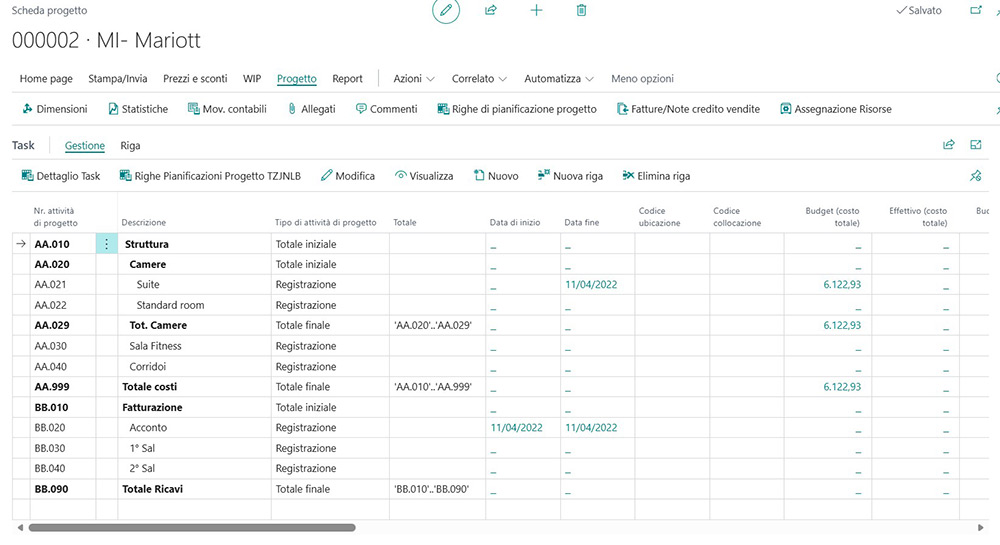Select the Progetto tab

click(x=297, y=78)
